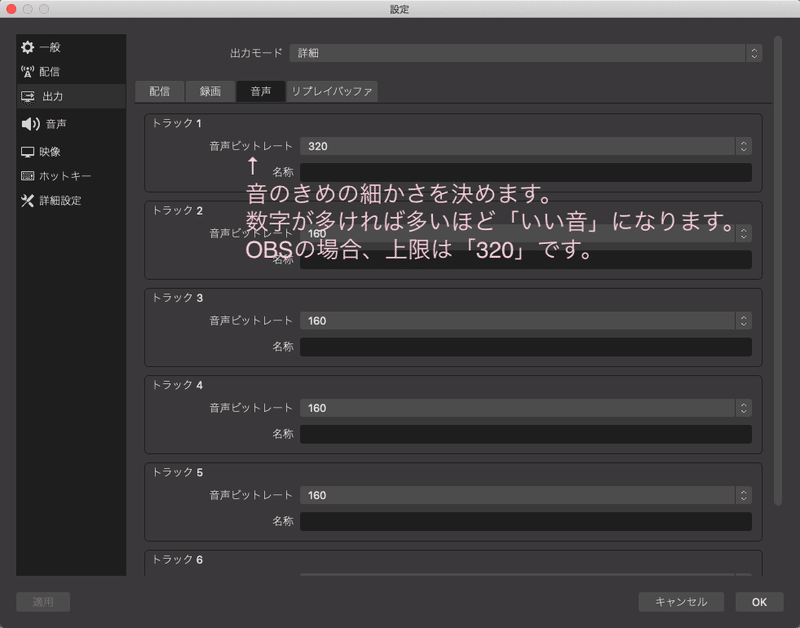Click the トラック 4 group title

click(178, 385)
